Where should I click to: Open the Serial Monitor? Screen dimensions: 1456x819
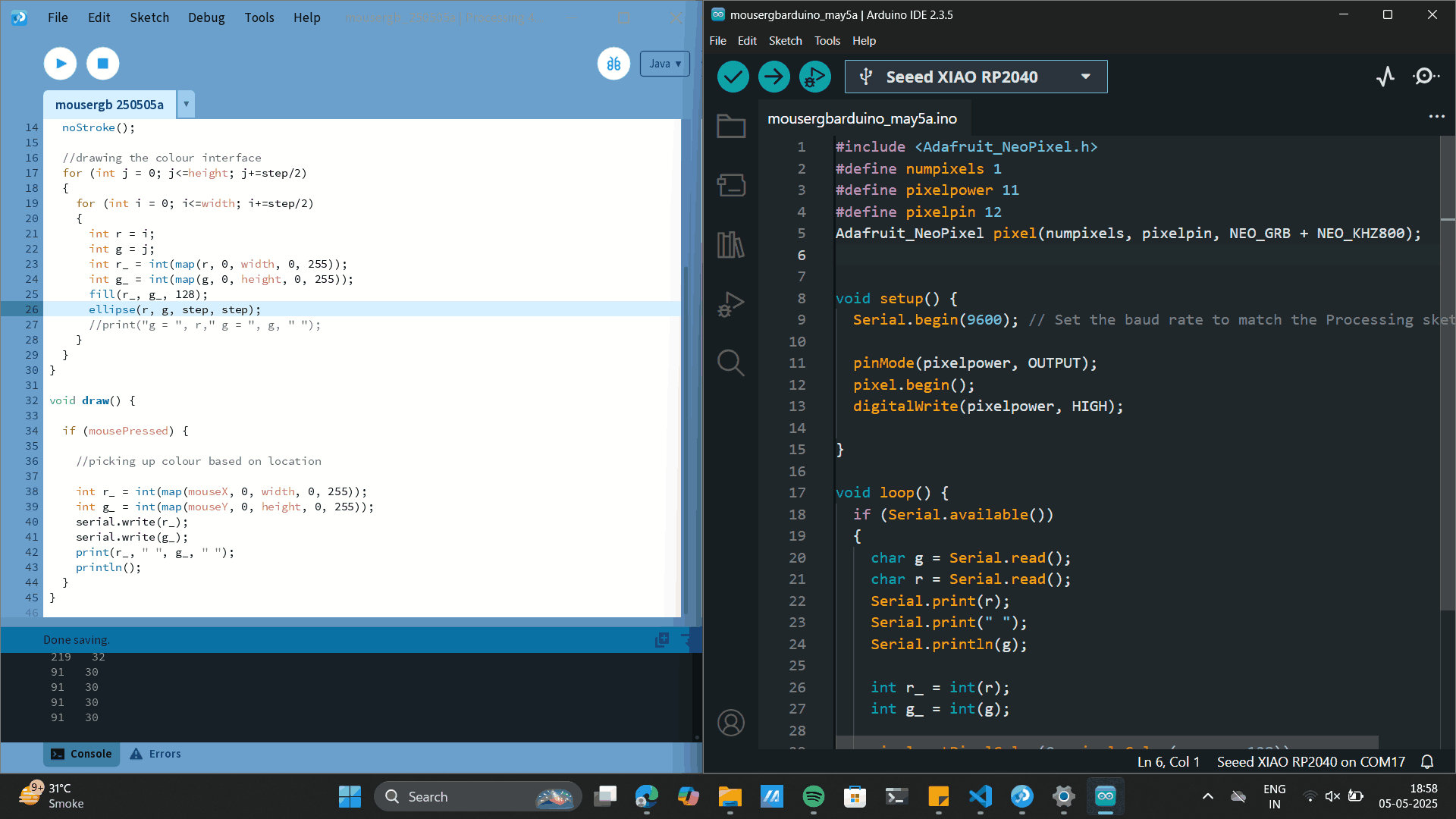pyautogui.click(x=1426, y=77)
